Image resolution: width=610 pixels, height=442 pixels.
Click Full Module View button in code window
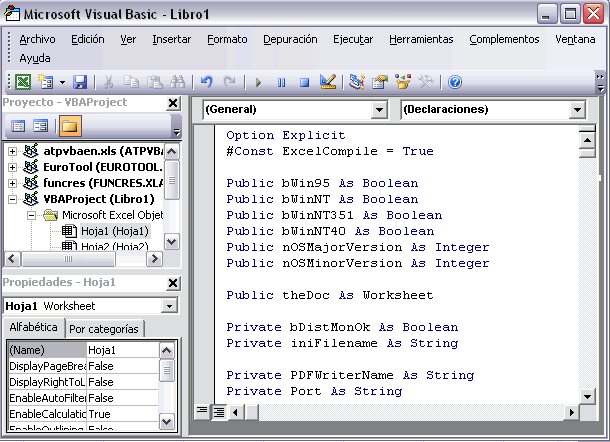pos(218,412)
